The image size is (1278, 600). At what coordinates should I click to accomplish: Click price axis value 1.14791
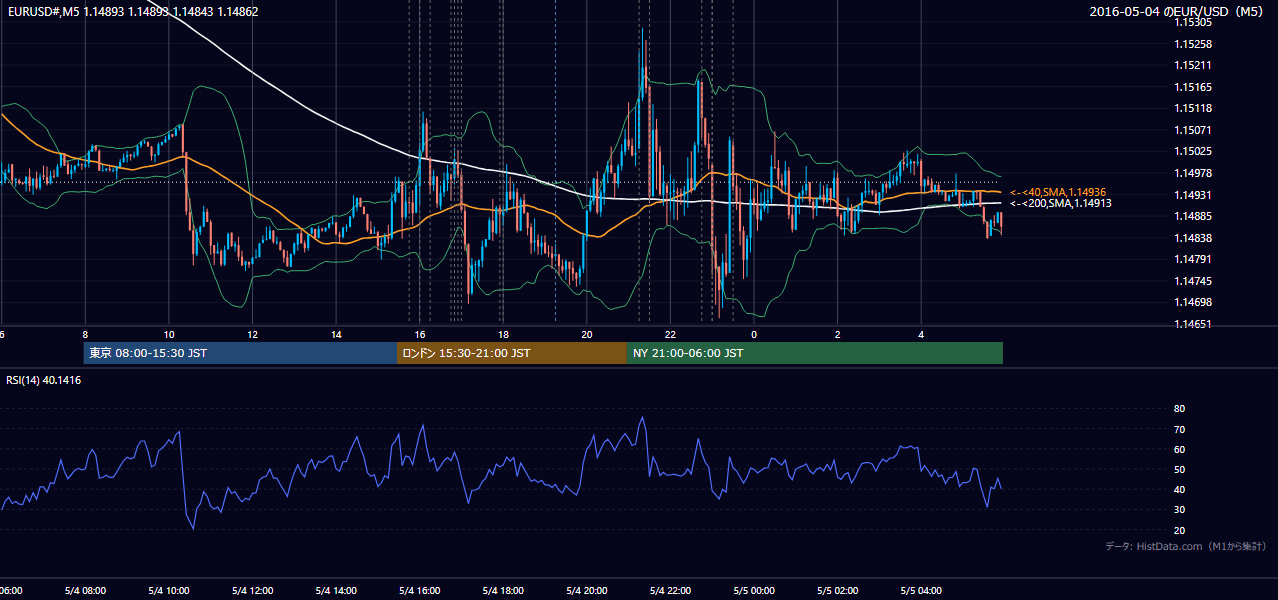click(1192, 259)
